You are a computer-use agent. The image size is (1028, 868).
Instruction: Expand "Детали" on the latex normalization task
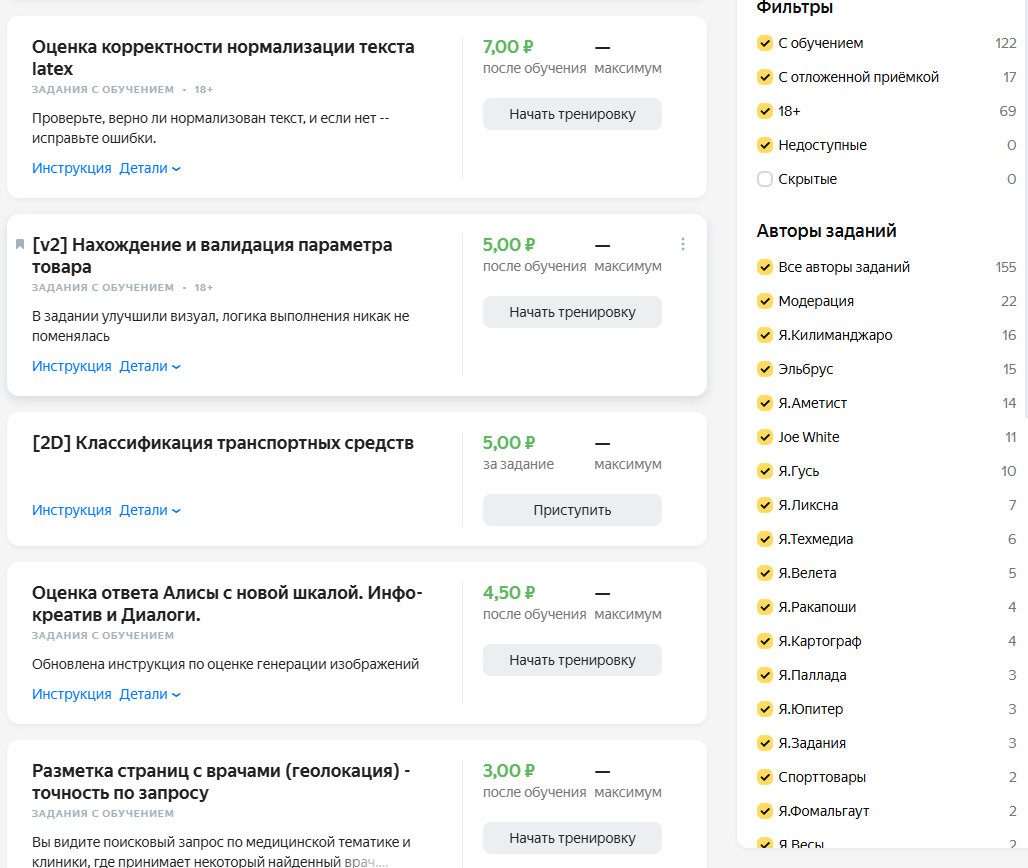[146, 168]
